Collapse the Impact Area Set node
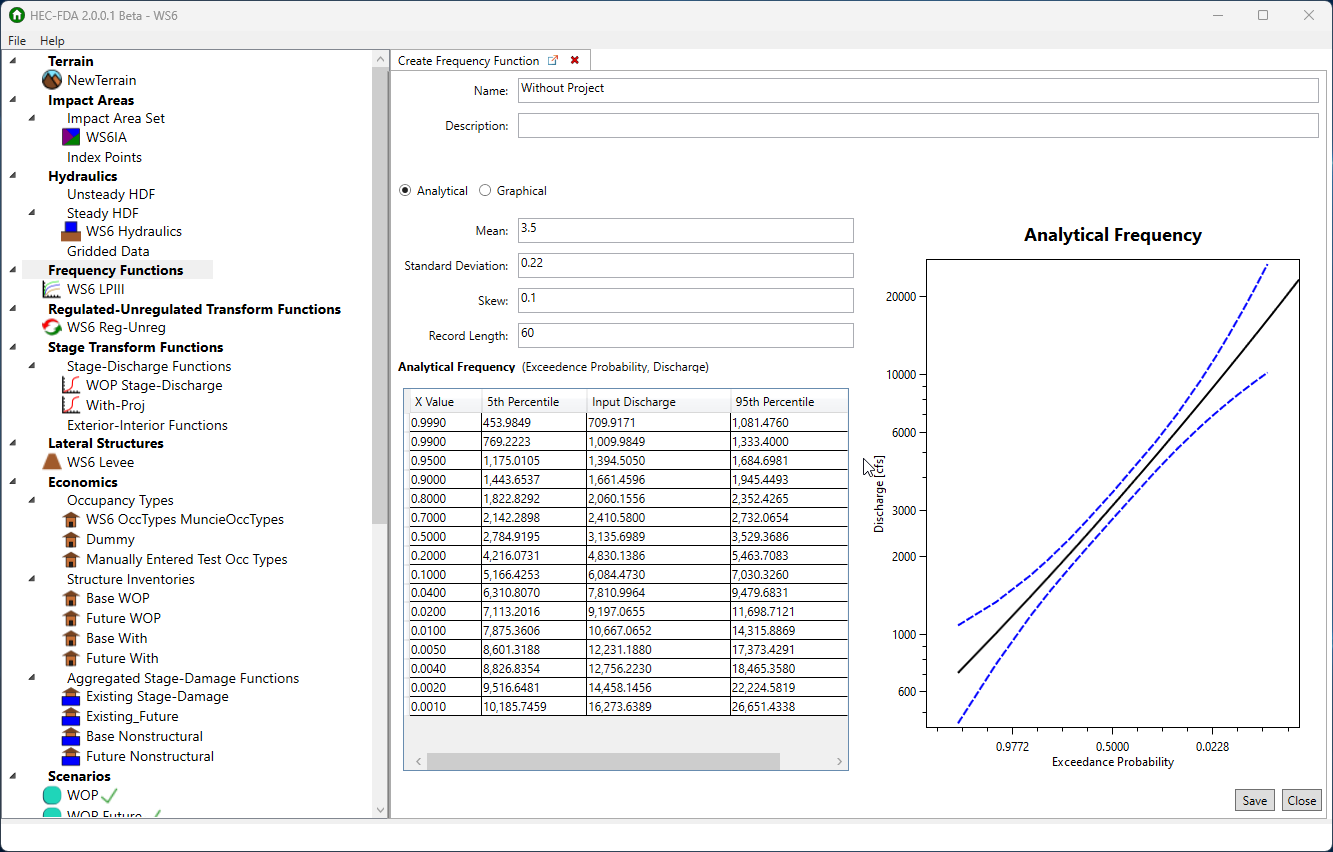The image size is (1333, 852). click(32, 118)
